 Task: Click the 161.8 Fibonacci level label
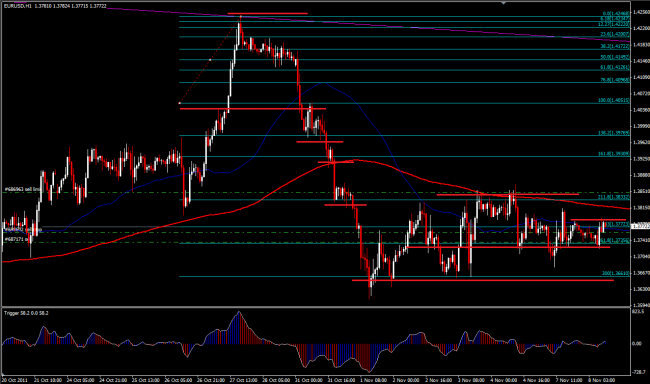(x=614, y=154)
